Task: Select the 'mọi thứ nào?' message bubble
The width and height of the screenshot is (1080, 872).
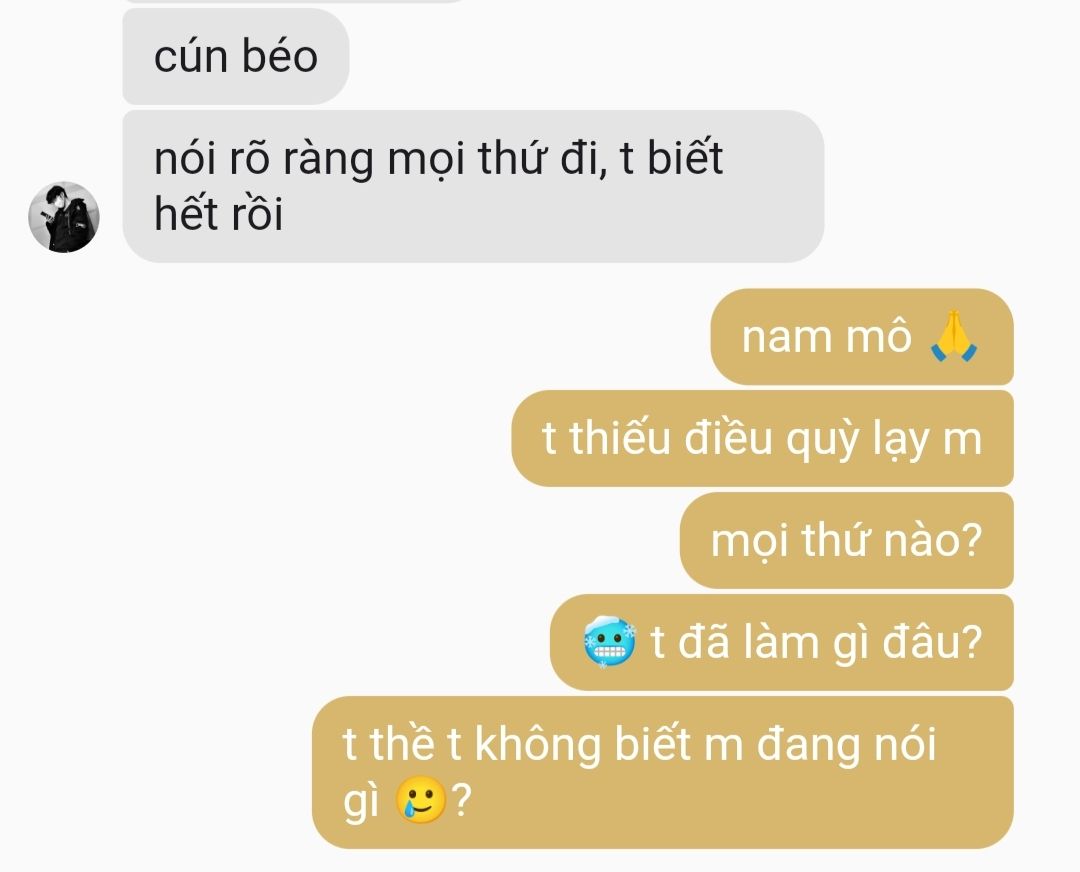Action: point(847,540)
